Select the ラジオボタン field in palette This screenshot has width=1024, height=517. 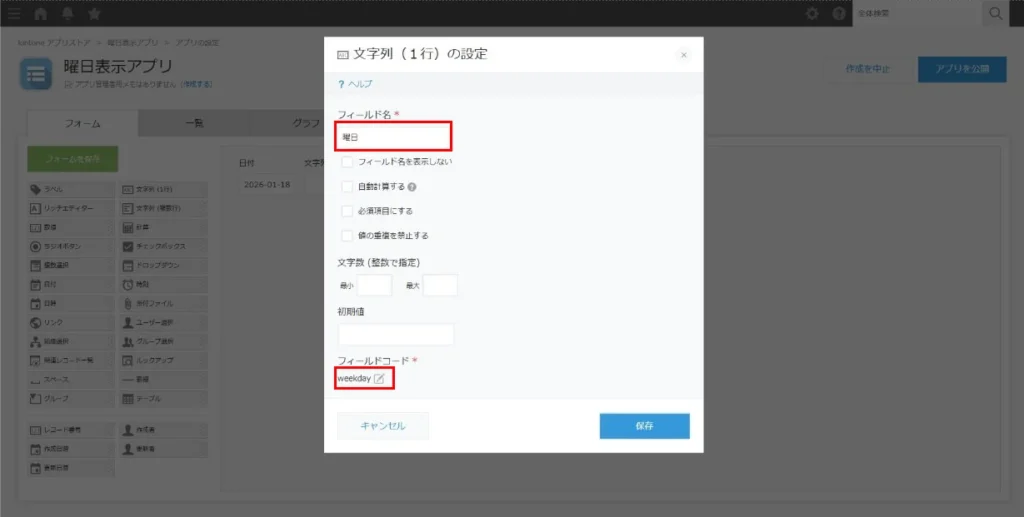[71, 247]
